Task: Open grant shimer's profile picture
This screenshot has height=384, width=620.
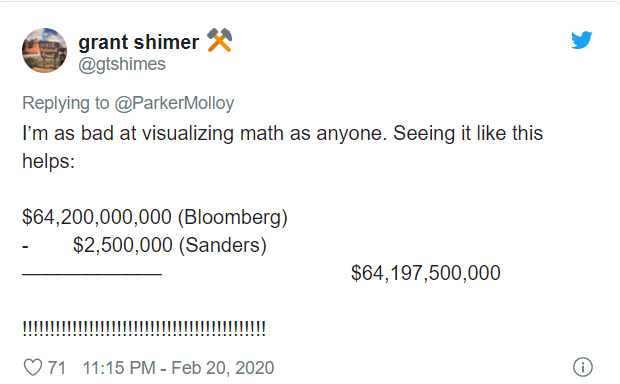Action: (x=44, y=50)
